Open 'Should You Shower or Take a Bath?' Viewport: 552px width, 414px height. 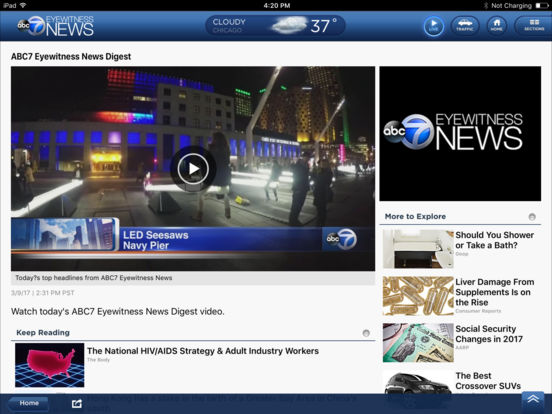(494, 240)
